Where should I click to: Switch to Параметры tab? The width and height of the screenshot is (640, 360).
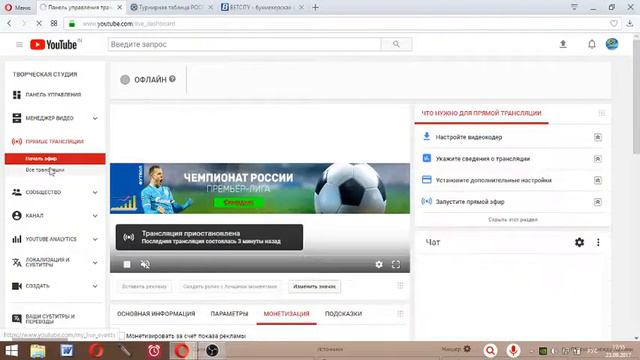(229, 313)
